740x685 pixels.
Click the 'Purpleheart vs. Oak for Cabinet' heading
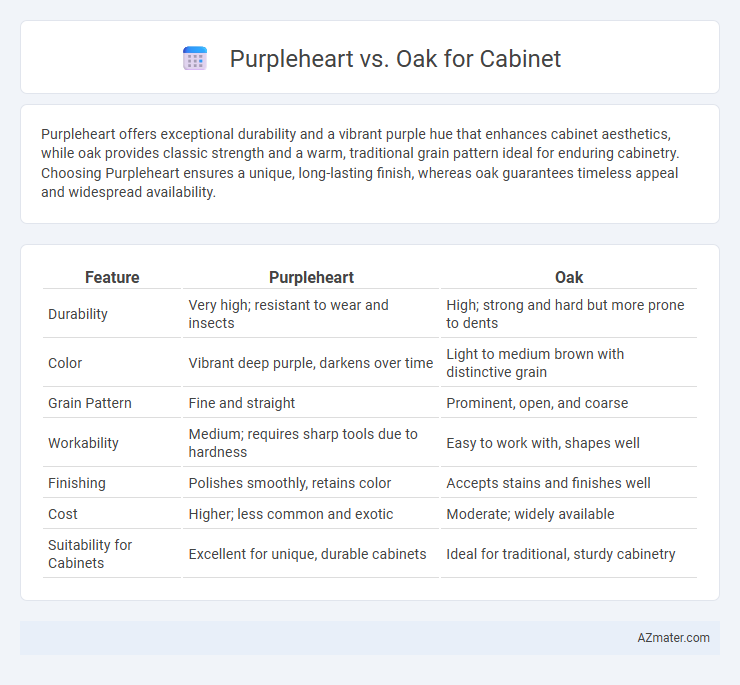pos(395,59)
